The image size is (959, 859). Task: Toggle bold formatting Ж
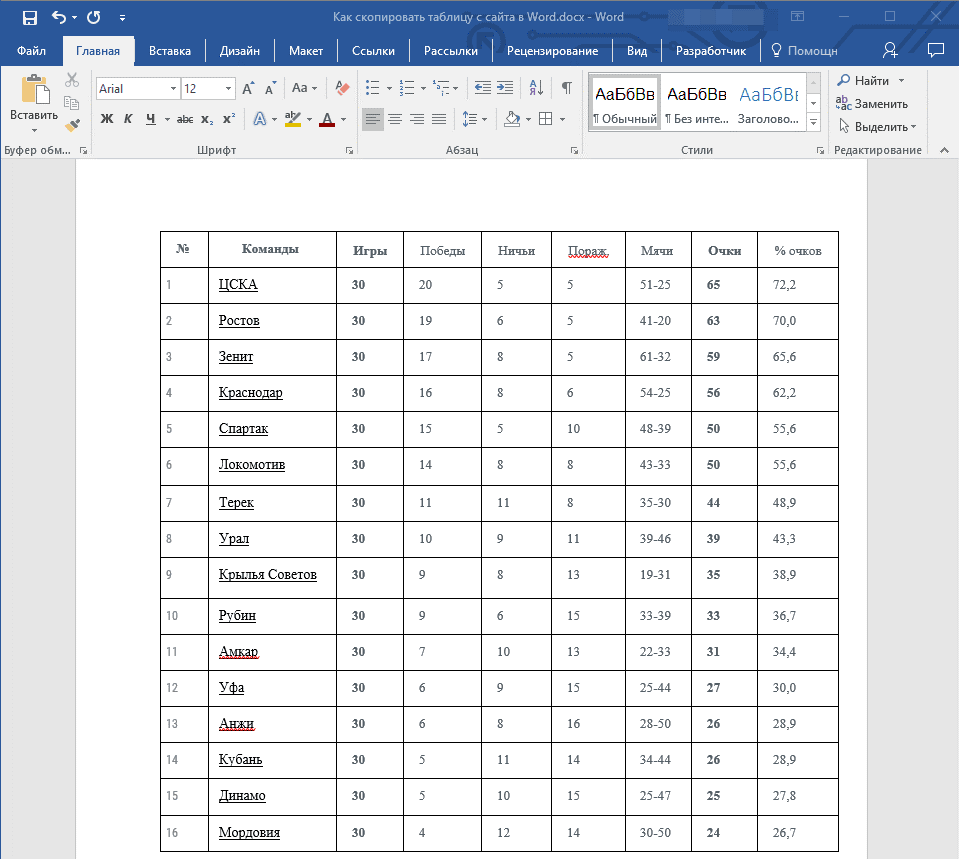(107, 119)
